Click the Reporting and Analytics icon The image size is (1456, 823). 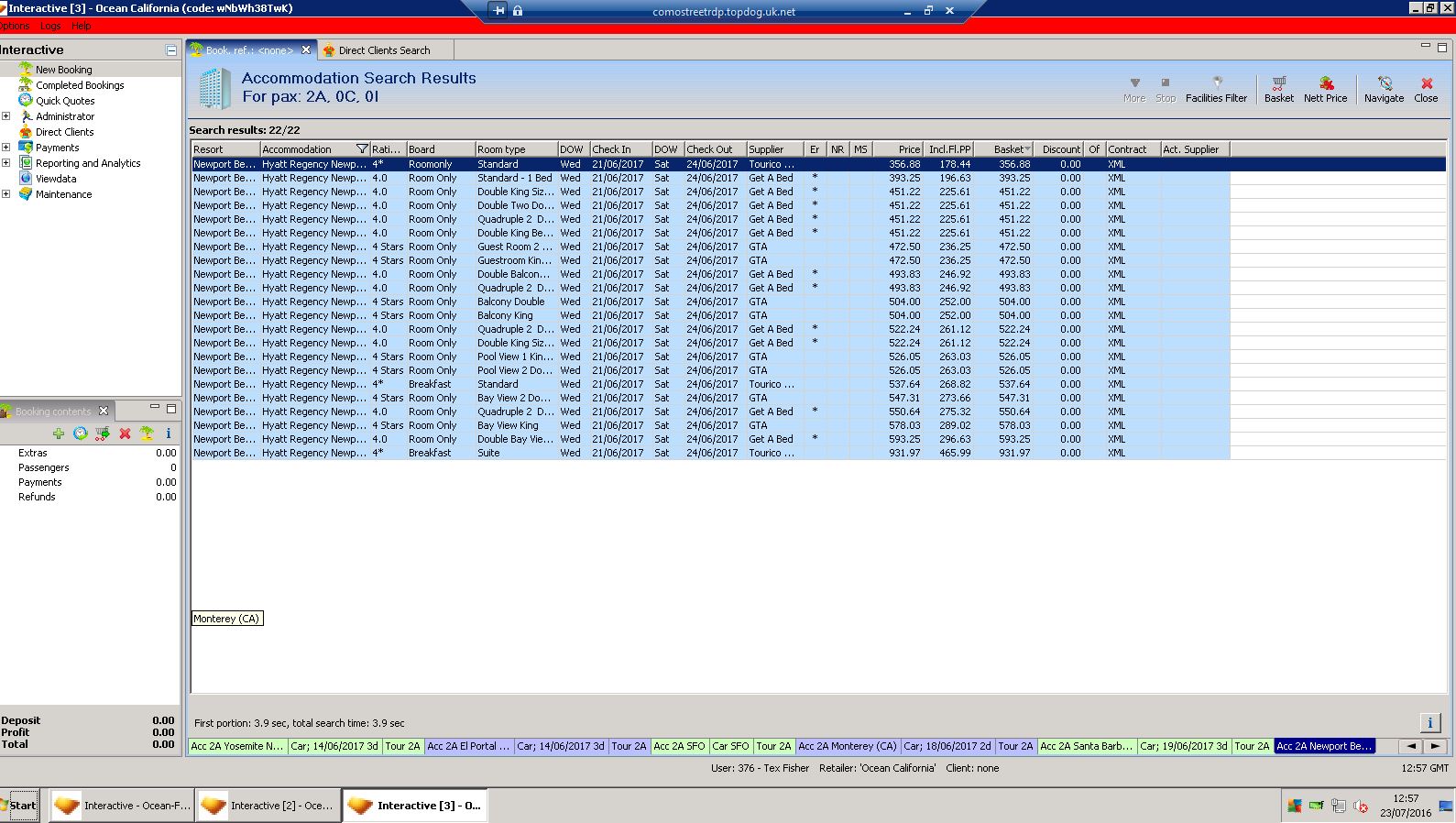coord(26,163)
